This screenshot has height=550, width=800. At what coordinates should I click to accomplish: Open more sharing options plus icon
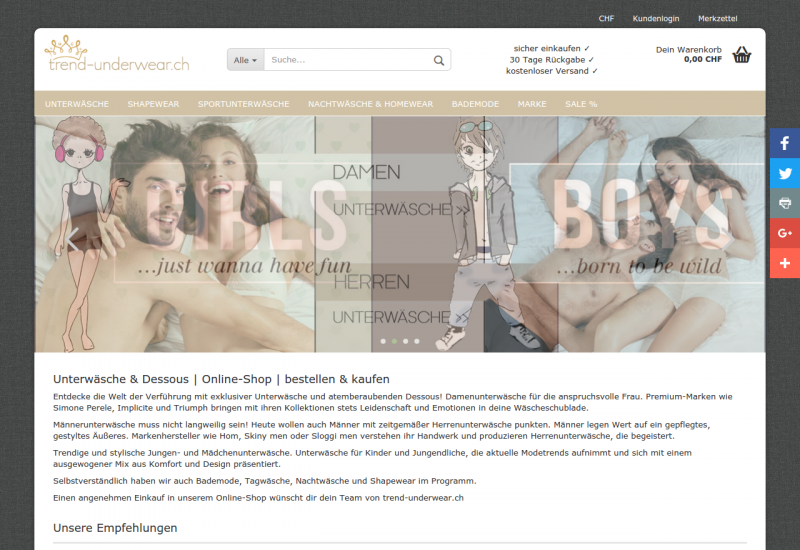click(x=784, y=263)
